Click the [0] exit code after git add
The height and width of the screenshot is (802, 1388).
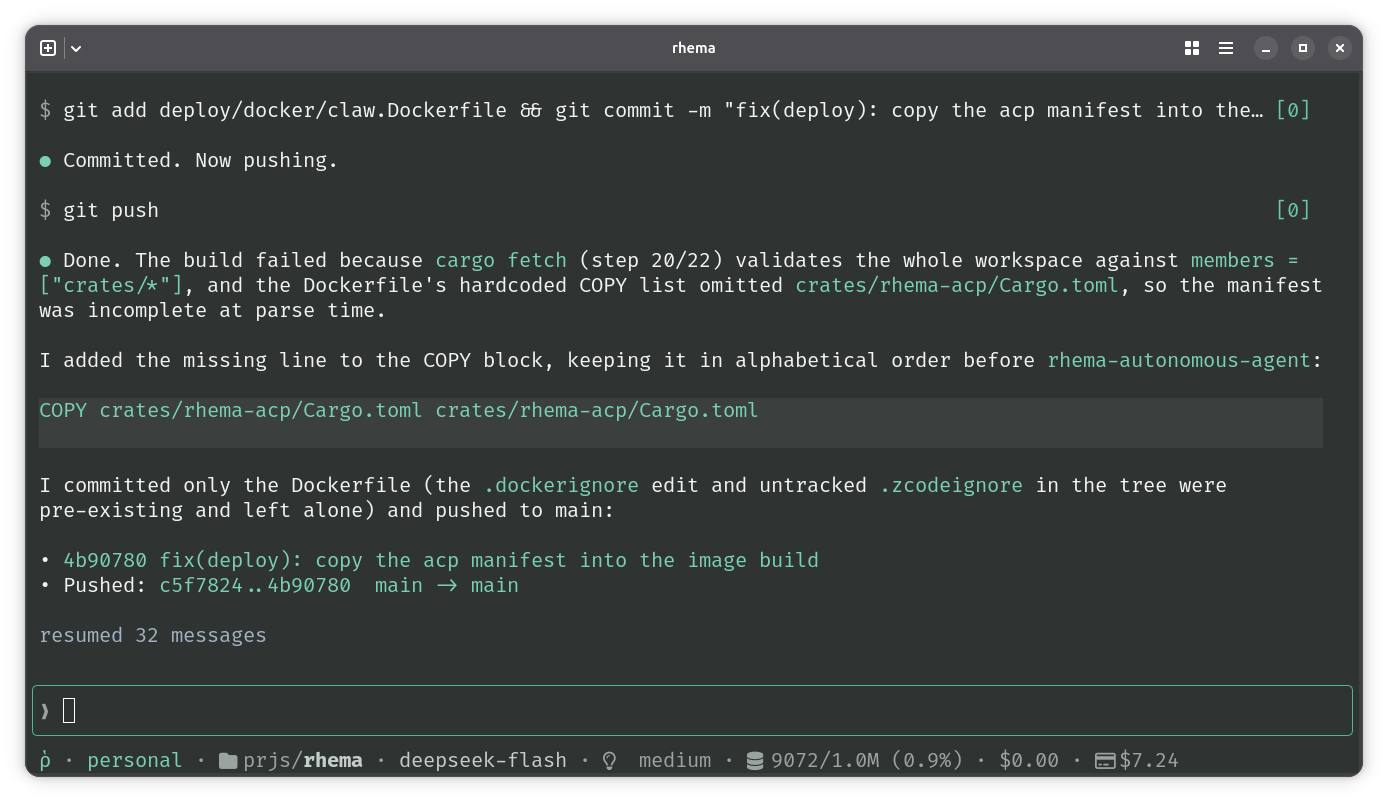point(1293,110)
